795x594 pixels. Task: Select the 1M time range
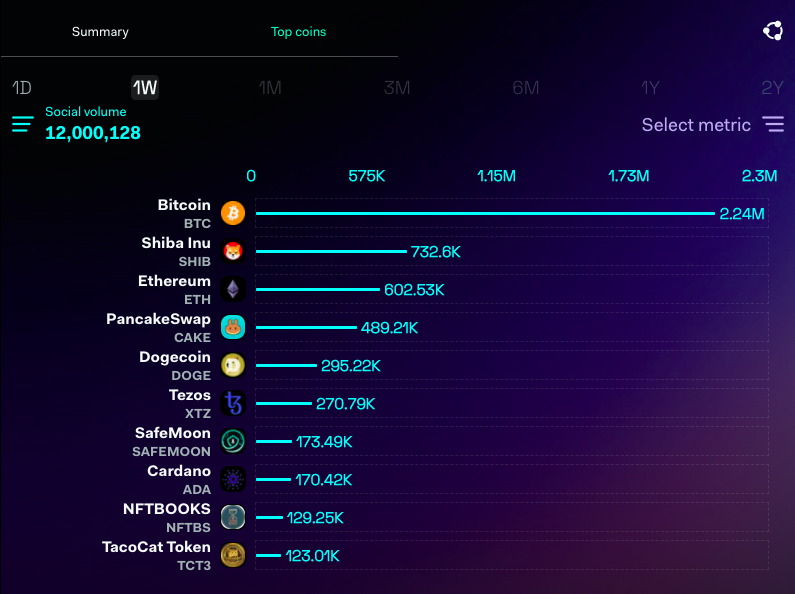point(270,88)
